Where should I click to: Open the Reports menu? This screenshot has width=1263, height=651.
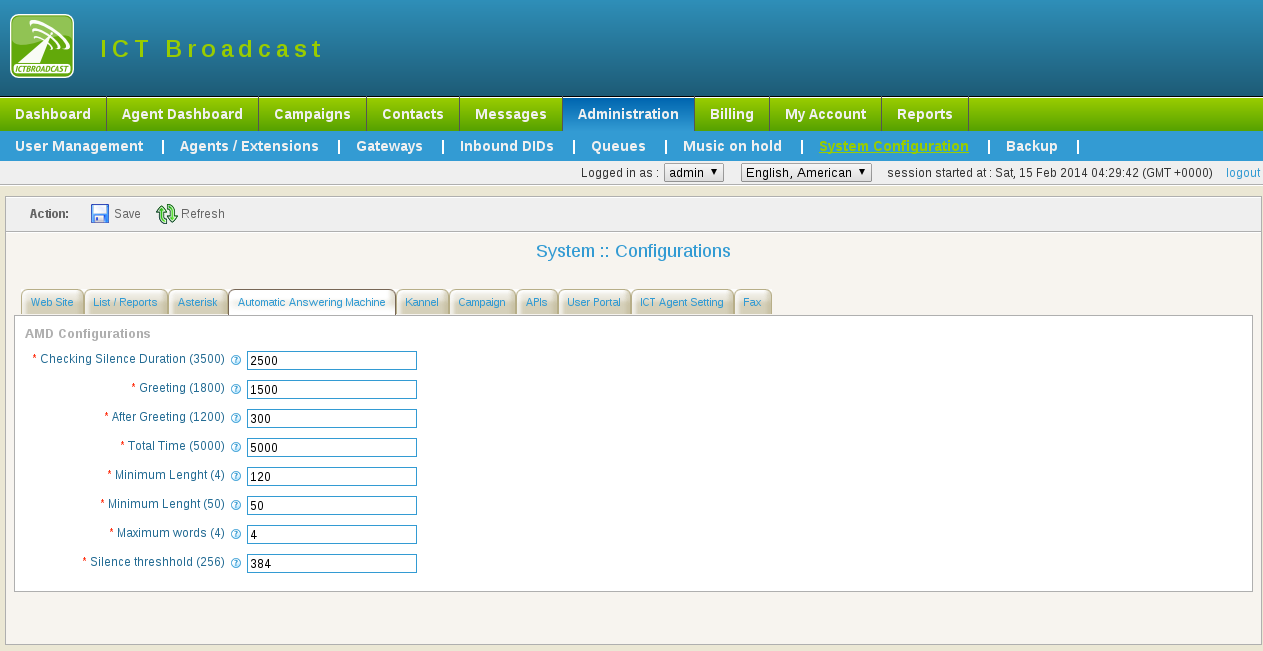(925, 114)
